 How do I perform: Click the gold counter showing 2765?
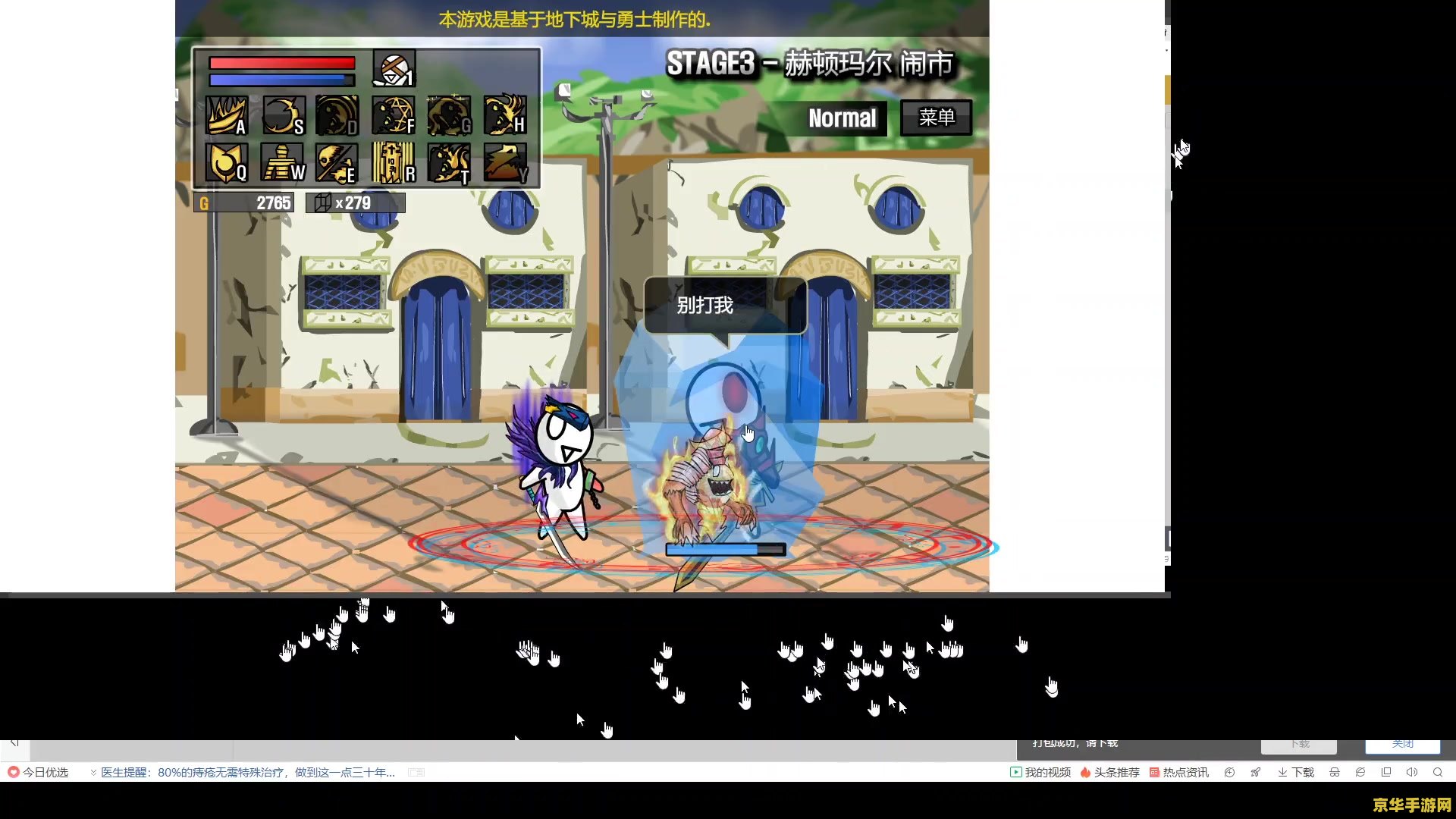click(243, 203)
